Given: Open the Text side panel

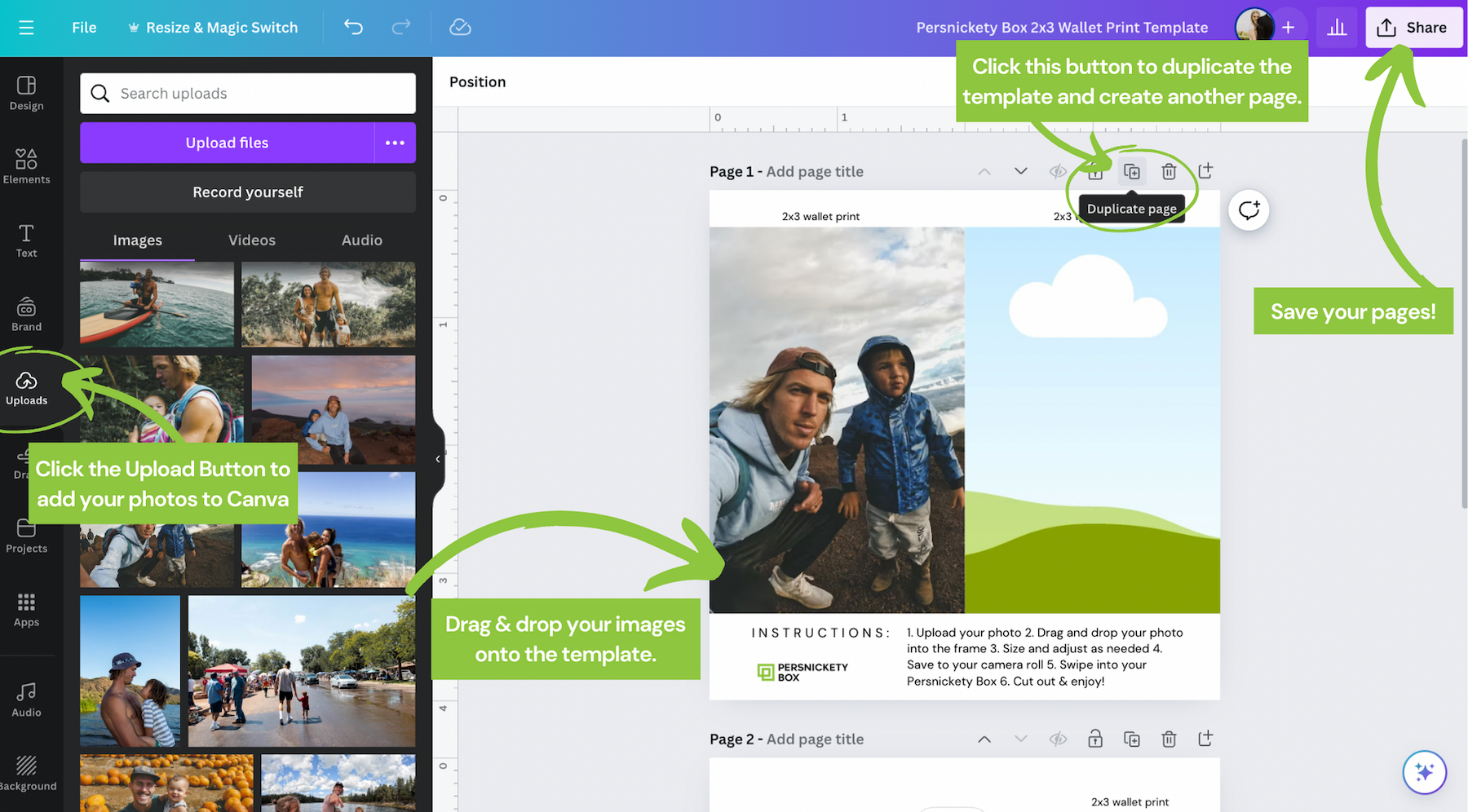Looking at the screenshot, I should coord(26,241).
